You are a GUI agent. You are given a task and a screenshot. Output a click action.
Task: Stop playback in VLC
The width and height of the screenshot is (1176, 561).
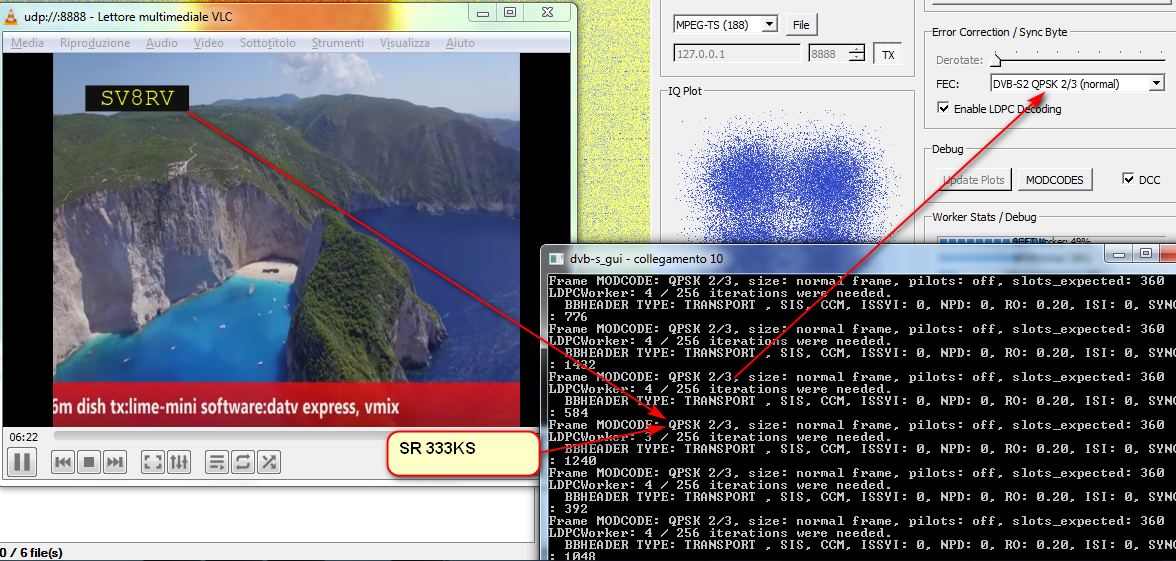point(88,462)
